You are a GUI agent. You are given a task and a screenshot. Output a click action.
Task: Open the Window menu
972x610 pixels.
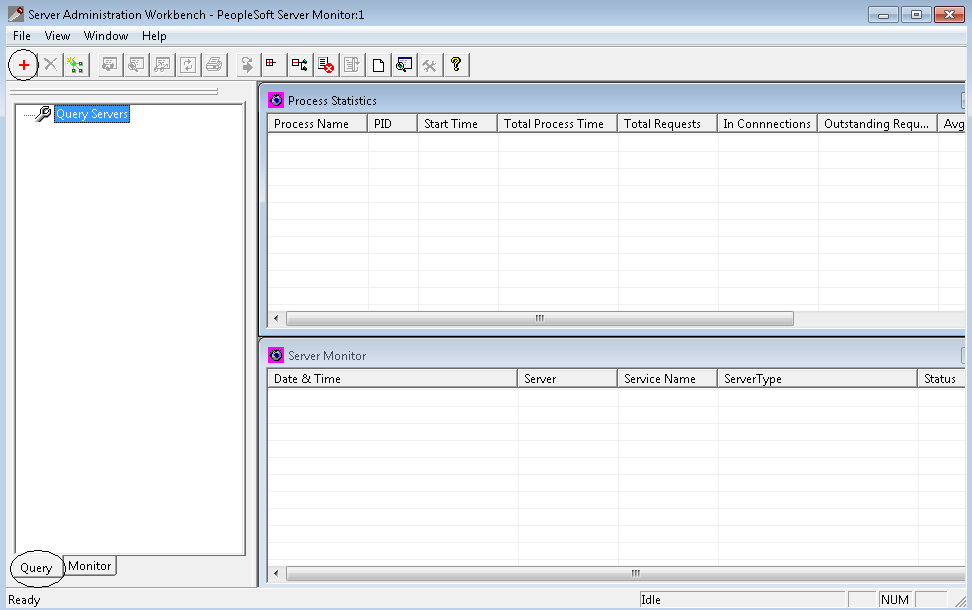coord(106,36)
